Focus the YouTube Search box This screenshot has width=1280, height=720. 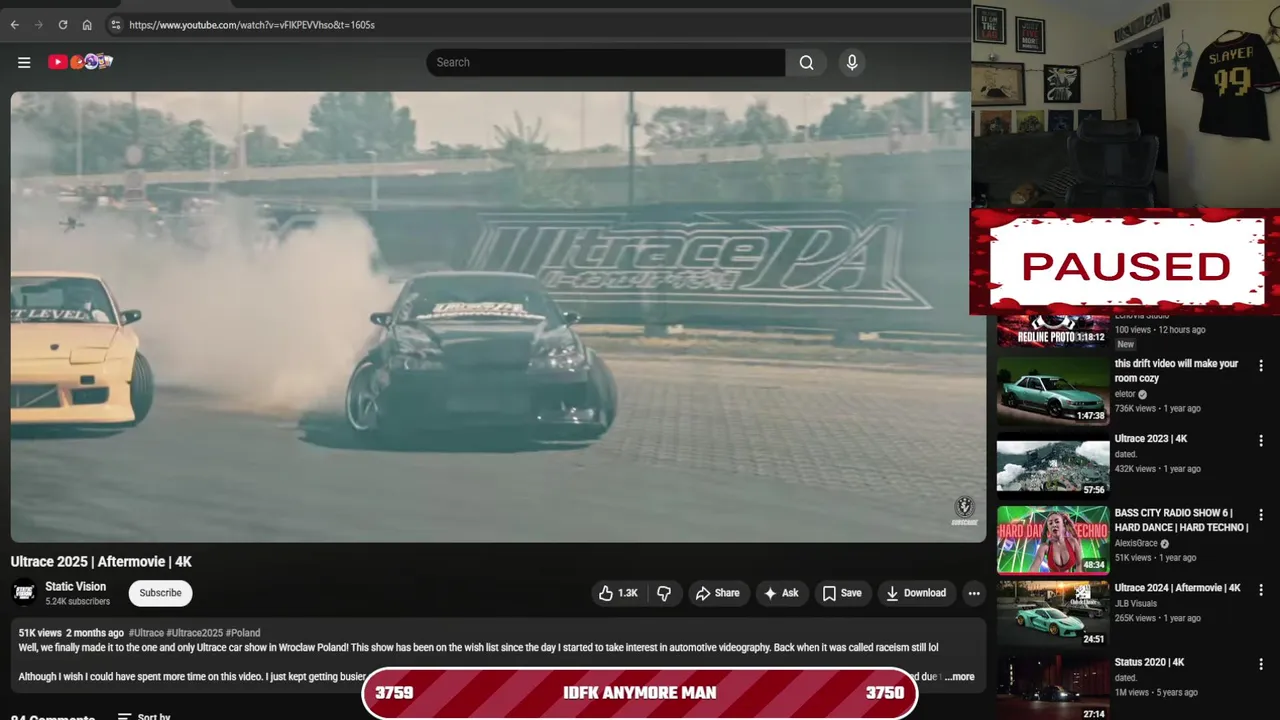[606, 62]
